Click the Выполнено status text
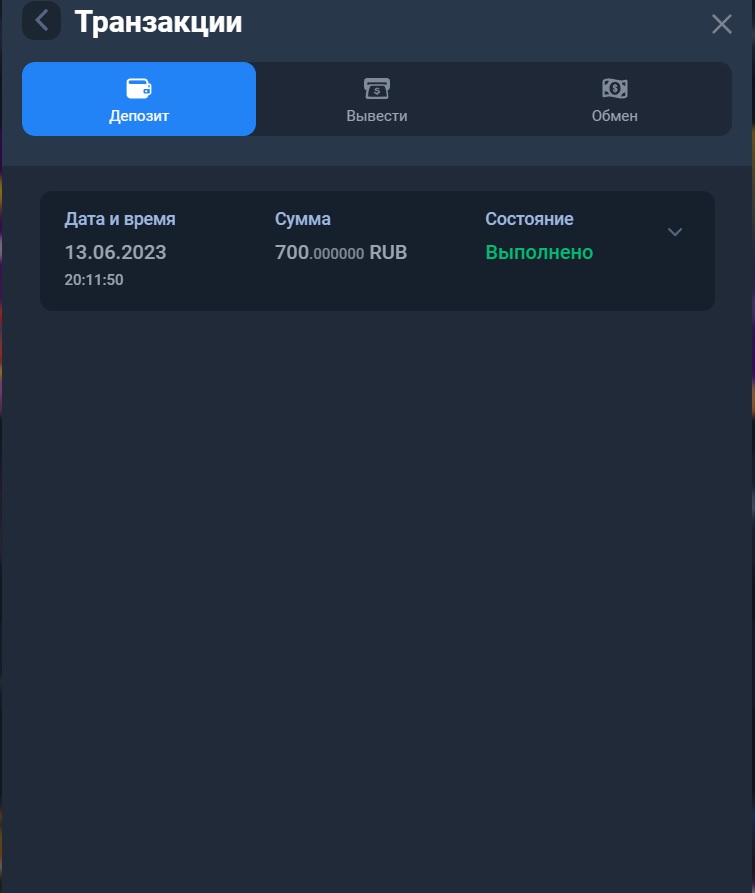755x893 pixels. click(539, 252)
